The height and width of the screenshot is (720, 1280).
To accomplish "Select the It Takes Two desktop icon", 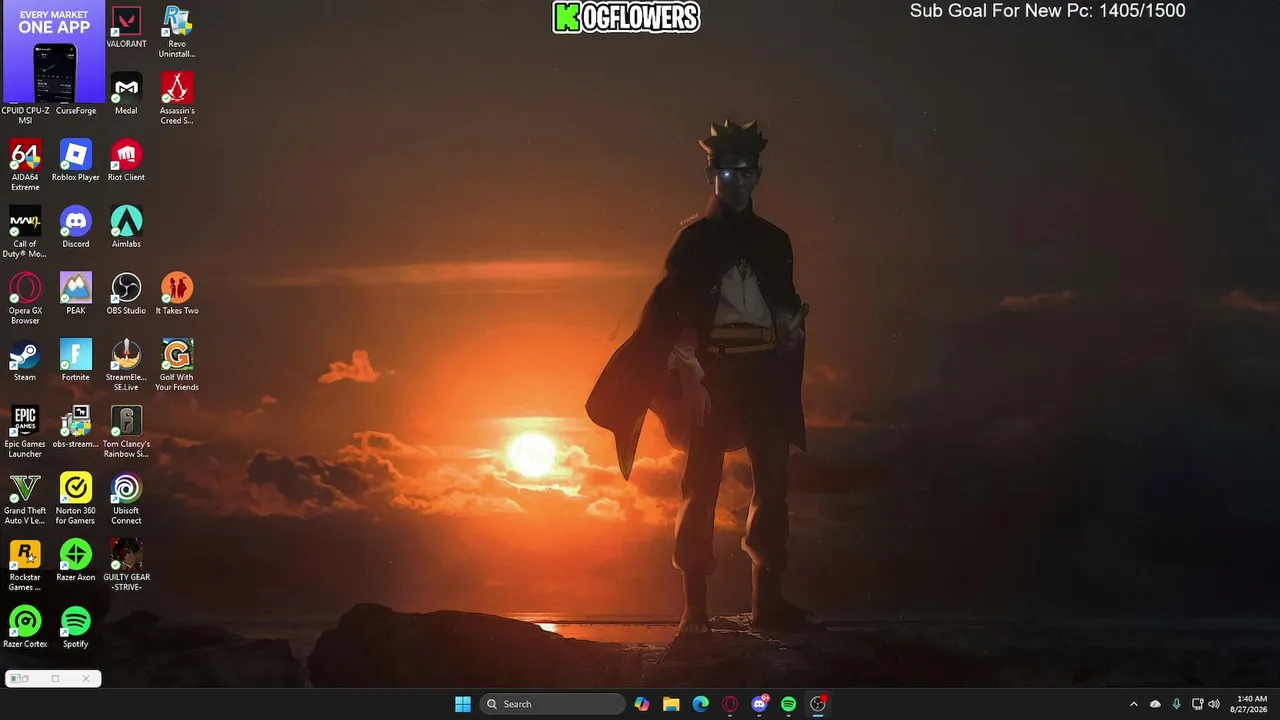I will coord(177,294).
